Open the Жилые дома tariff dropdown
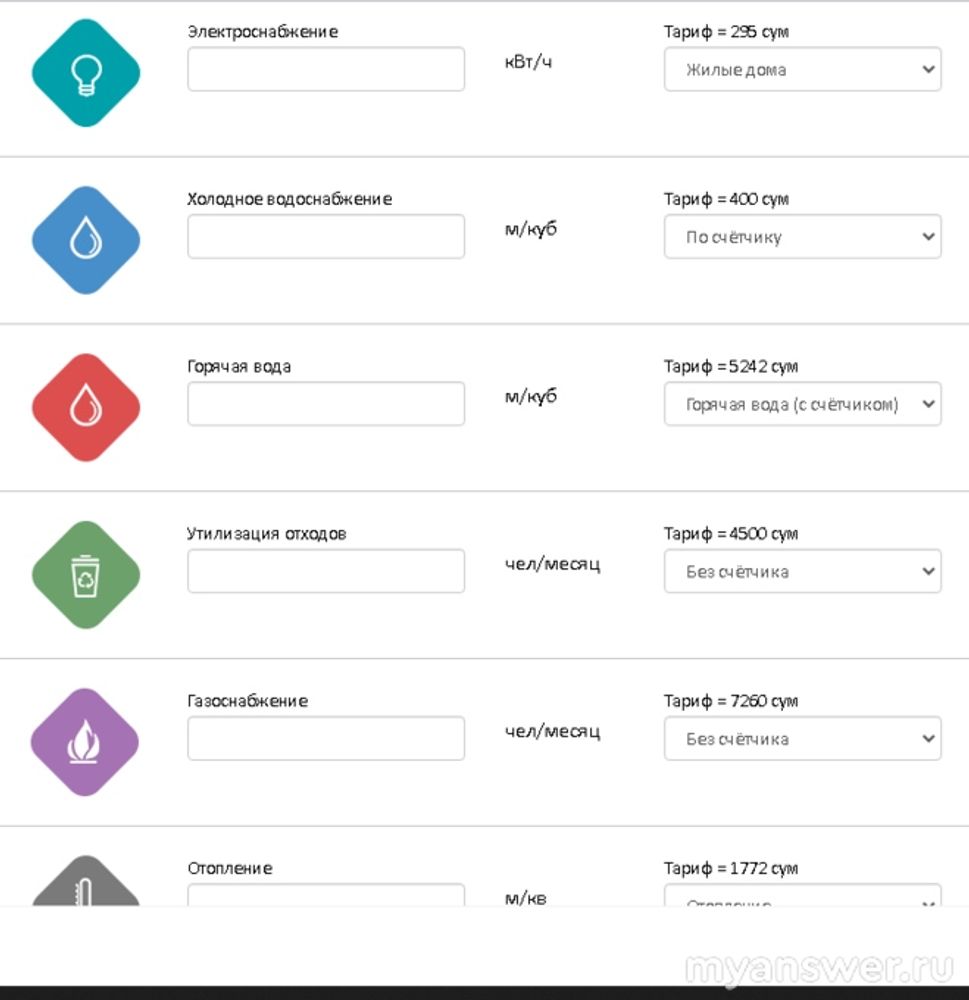 pos(802,70)
